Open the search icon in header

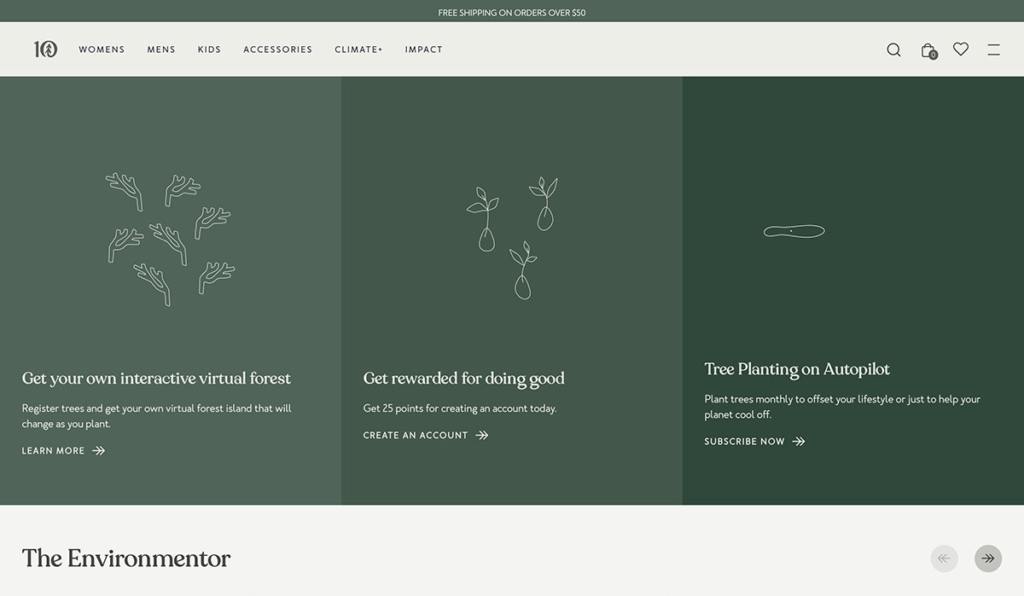pyautogui.click(x=893, y=49)
